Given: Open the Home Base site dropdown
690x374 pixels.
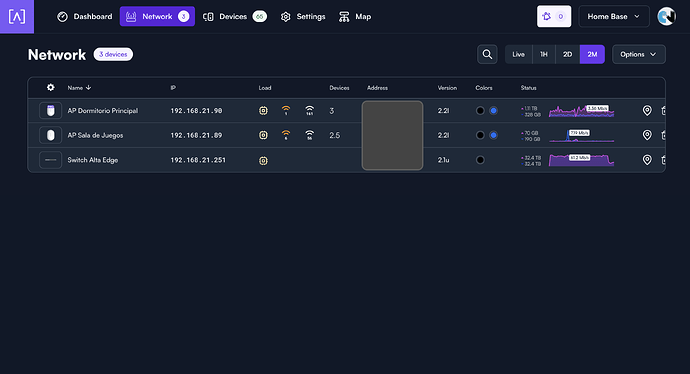Looking at the screenshot, I should click(x=614, y=16).
